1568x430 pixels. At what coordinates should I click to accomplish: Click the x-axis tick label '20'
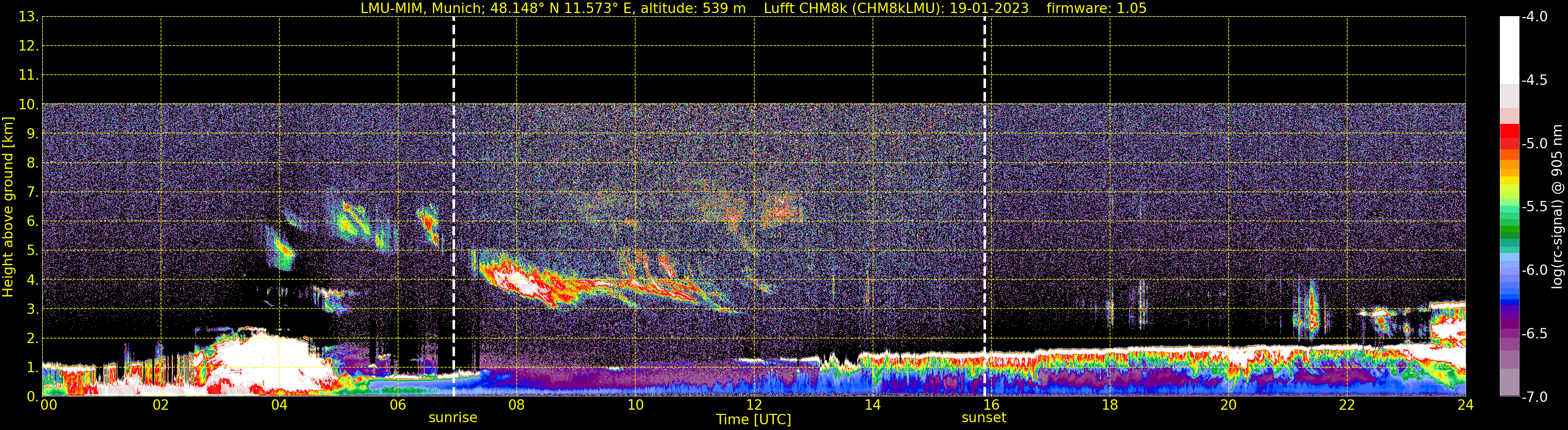[1229, 405]
